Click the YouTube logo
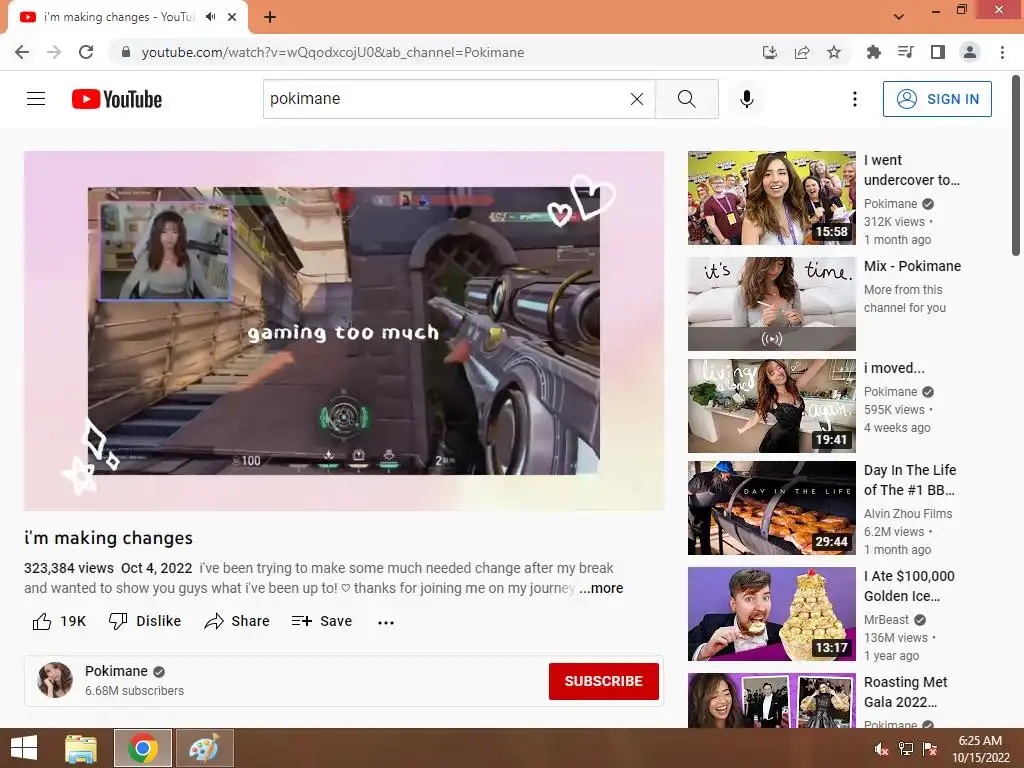1024x768 pixels. tap(117, 99)
